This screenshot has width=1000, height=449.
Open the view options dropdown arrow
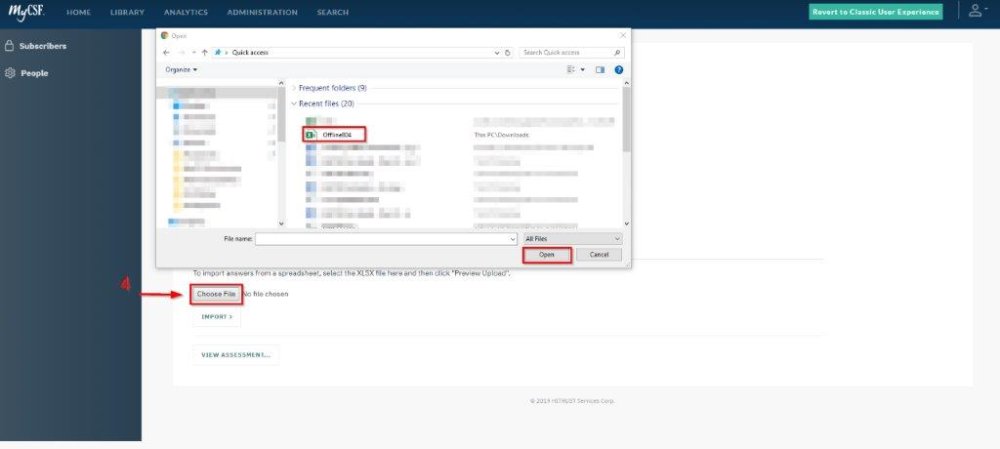click(583, 70)
